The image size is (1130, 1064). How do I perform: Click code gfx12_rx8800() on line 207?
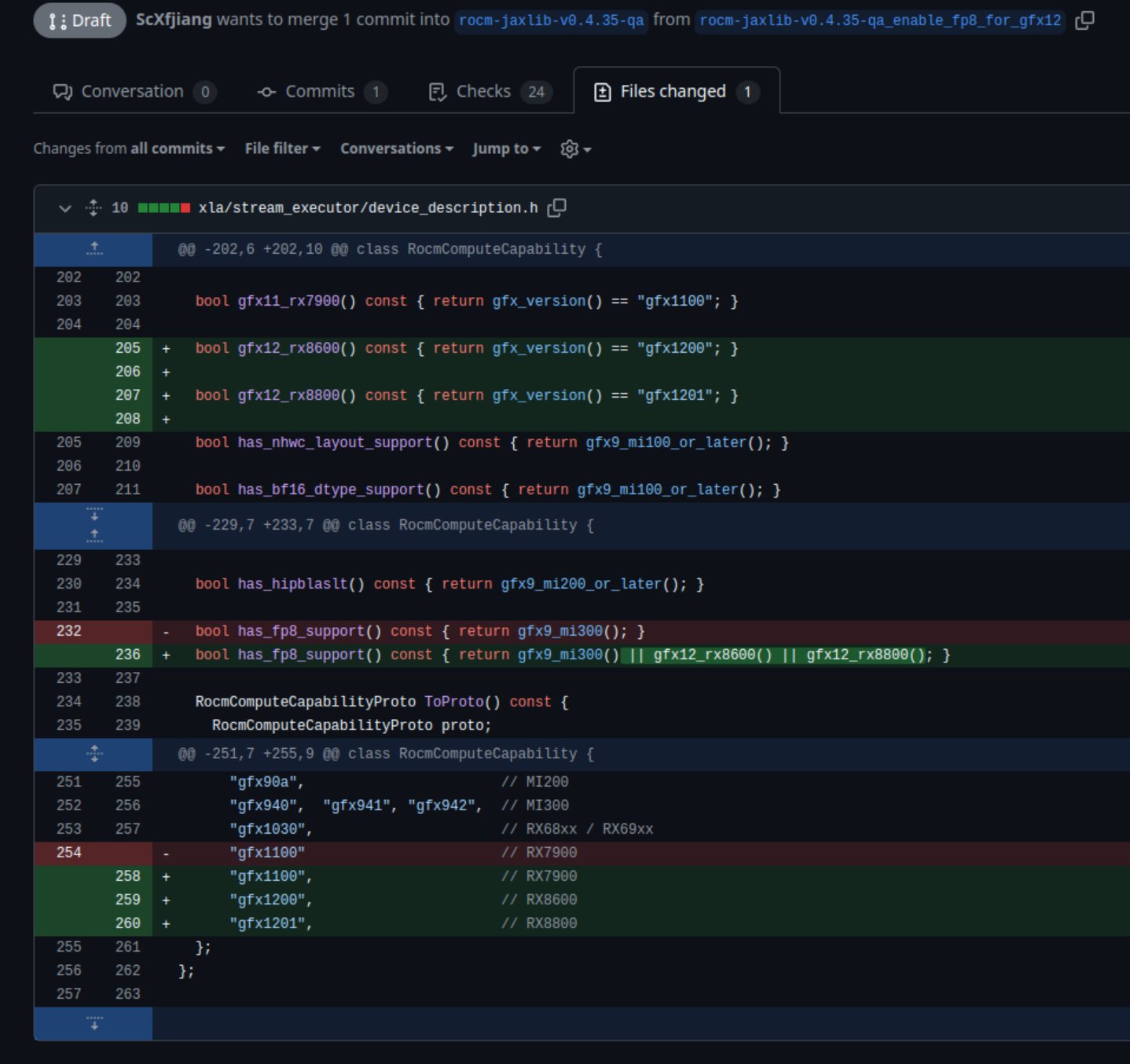pos(297,395)
